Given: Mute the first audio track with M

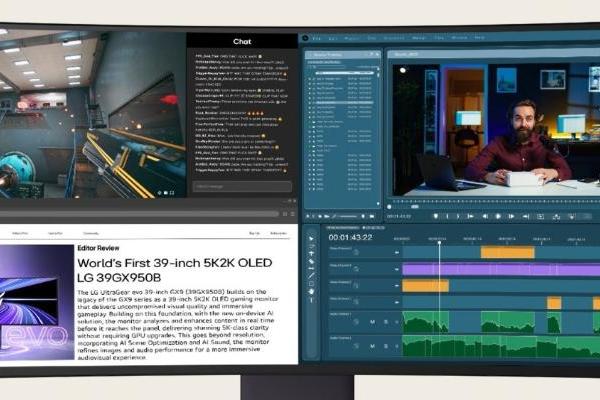Looking at the screenshot, I should (x=373, y=322).
